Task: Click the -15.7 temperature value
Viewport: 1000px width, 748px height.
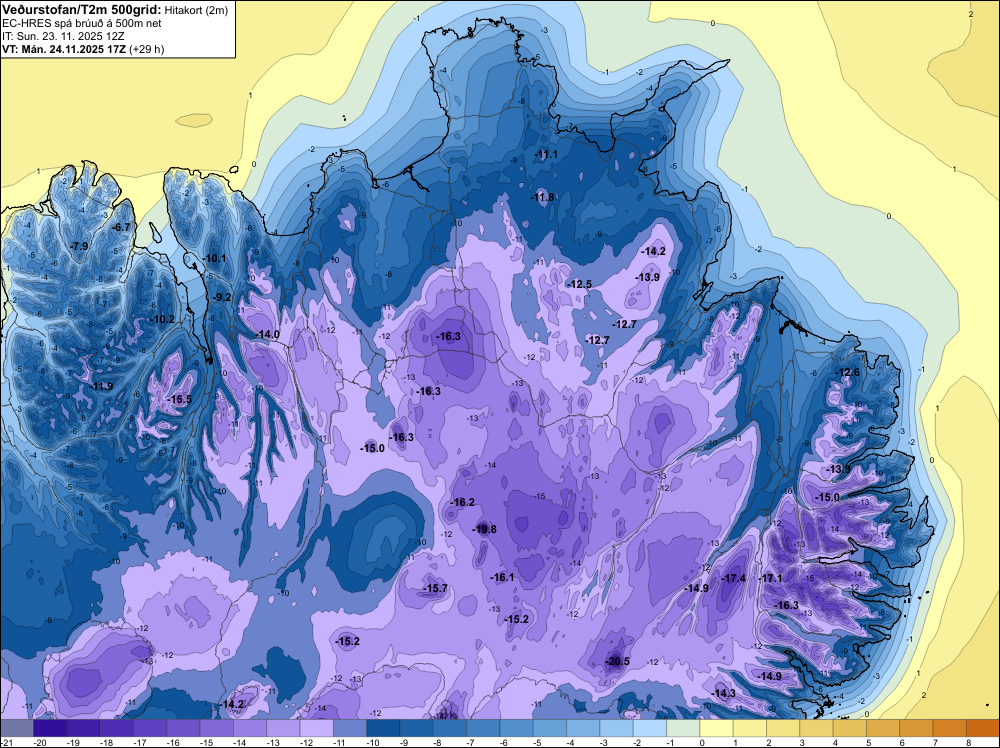Action: tap(436, 589)
